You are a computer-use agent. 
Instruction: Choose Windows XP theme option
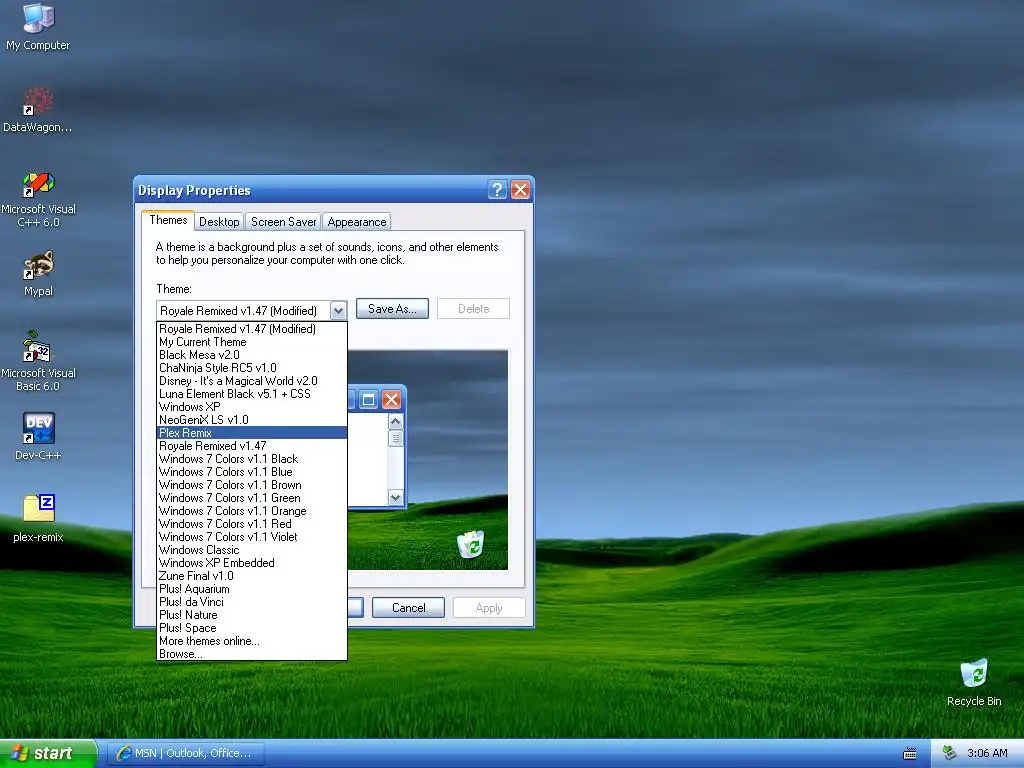(252, 407)
